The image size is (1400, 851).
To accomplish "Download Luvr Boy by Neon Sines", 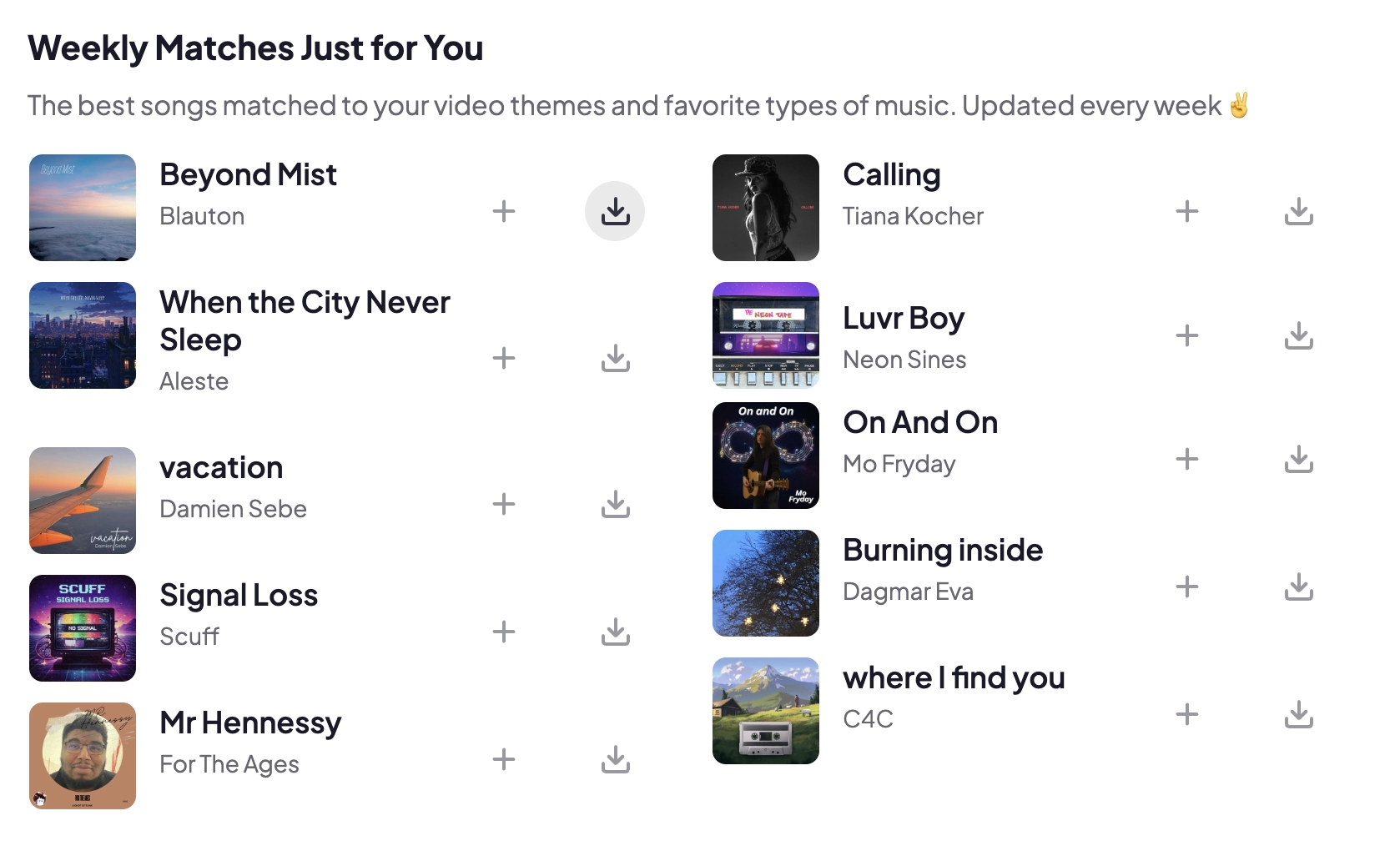I will click(x=1298, y=335).
